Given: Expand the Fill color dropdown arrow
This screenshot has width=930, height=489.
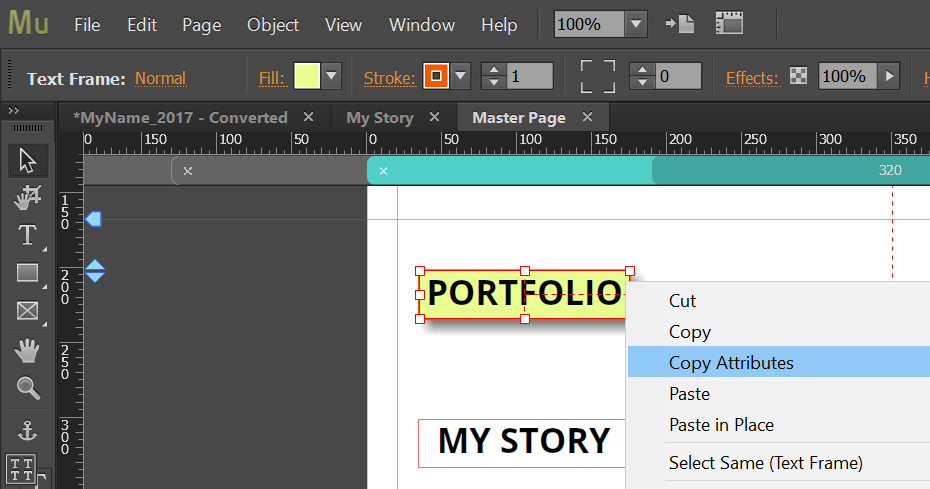Looking at the screenshot, I should pyautogui.click(x=332, y=76).
